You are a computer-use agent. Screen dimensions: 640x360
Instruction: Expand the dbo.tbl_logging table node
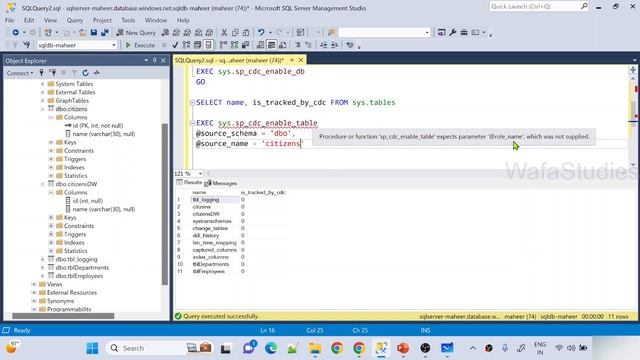coord(42,259)
